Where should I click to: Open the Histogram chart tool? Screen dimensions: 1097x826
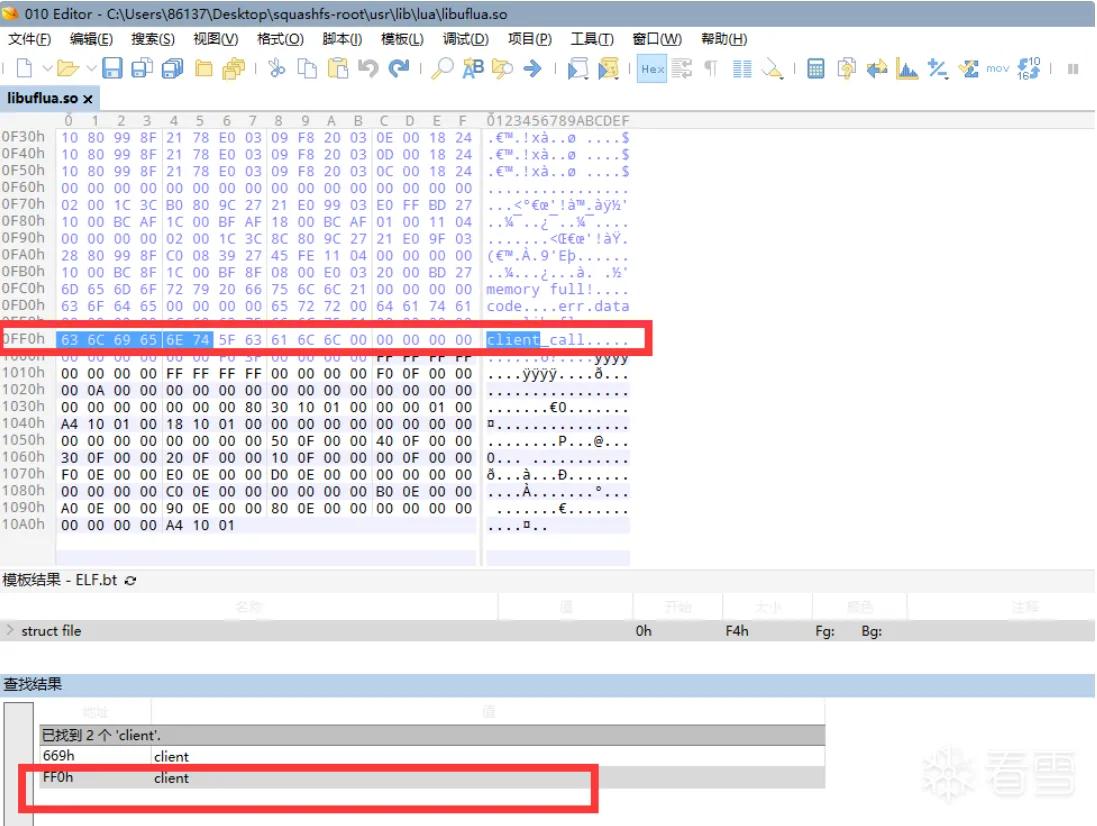(x=907, y=68)
